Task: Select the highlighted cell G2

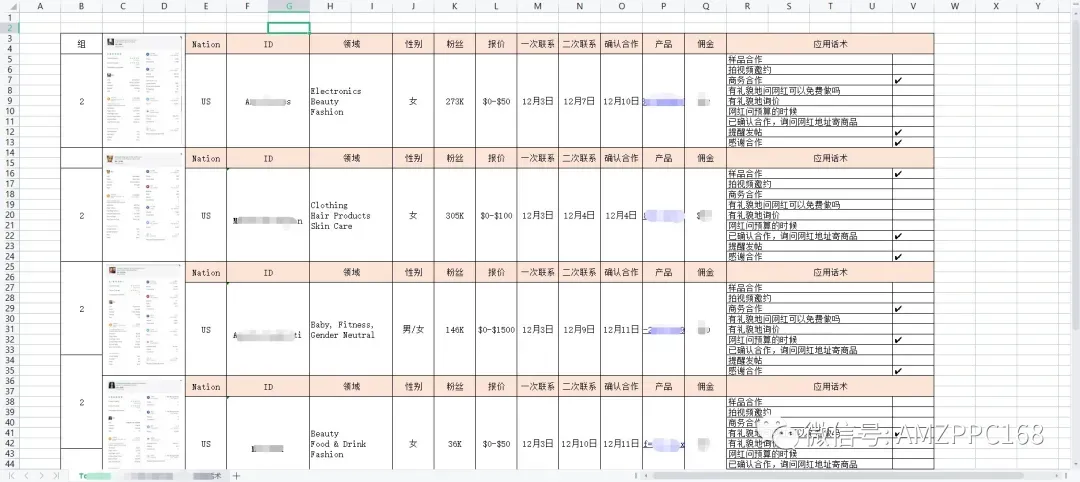Action: (289, 28)
